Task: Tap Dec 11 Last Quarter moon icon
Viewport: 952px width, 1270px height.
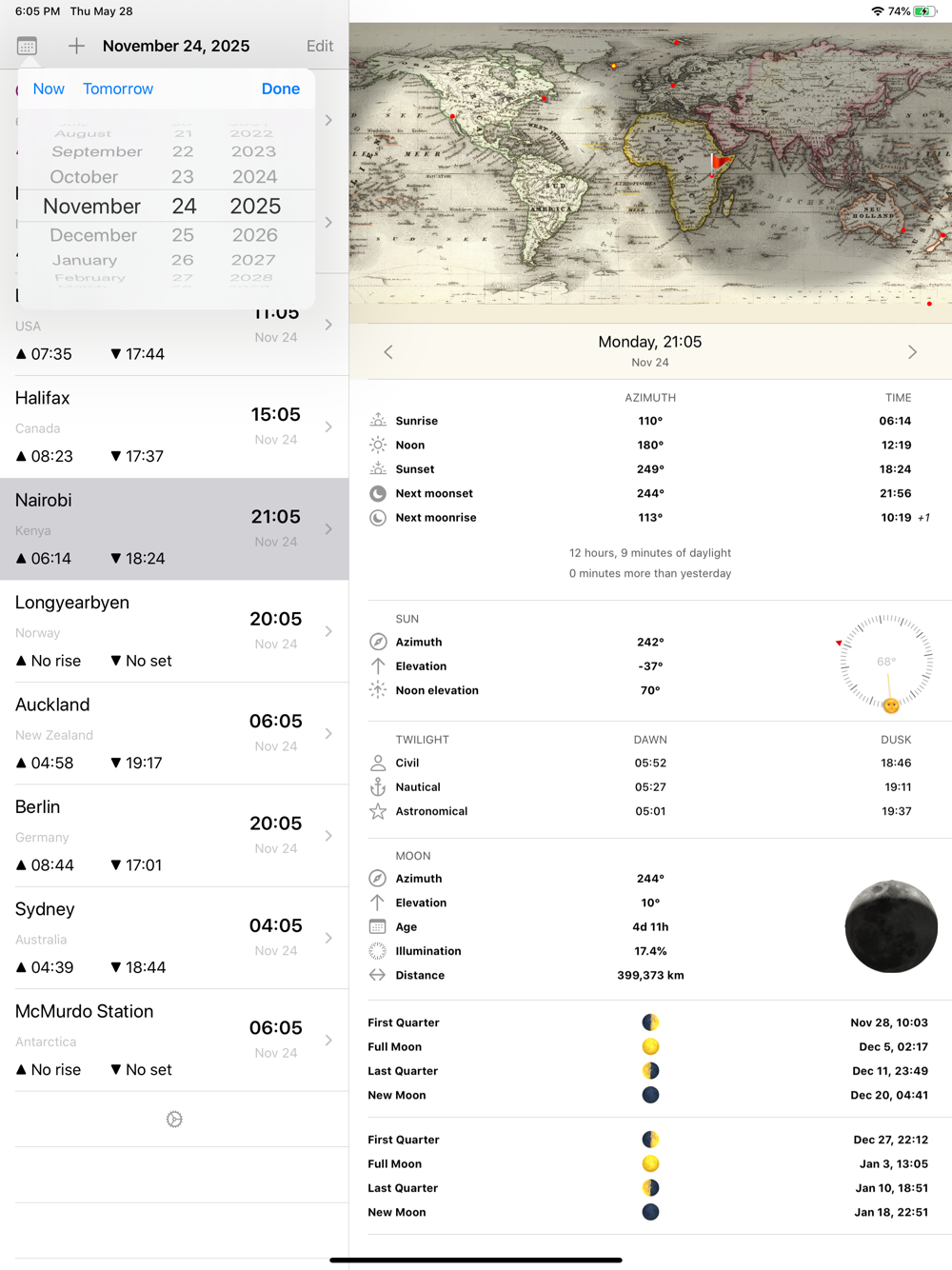Action: tap(650, 1071)
